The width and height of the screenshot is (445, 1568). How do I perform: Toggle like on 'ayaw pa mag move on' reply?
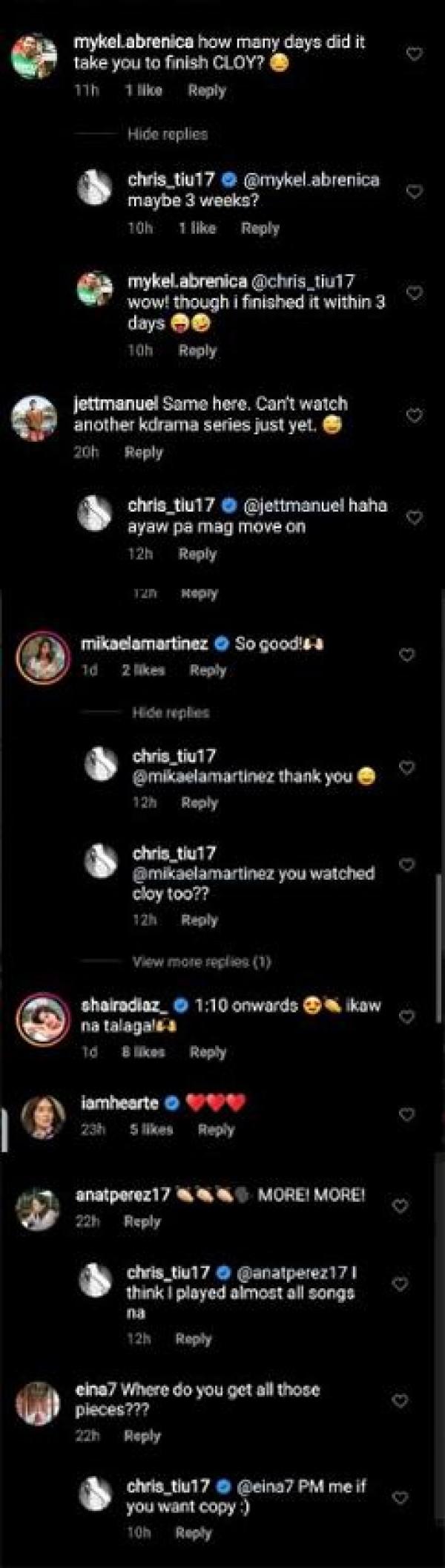tap(415, 517)
